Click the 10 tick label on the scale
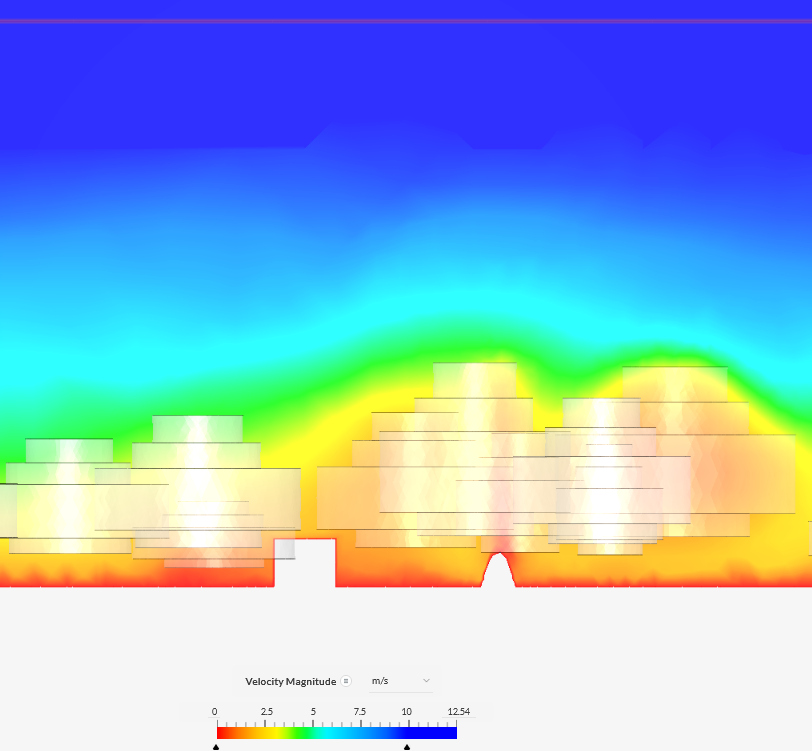Screen dimensions: 812x751 407,711
